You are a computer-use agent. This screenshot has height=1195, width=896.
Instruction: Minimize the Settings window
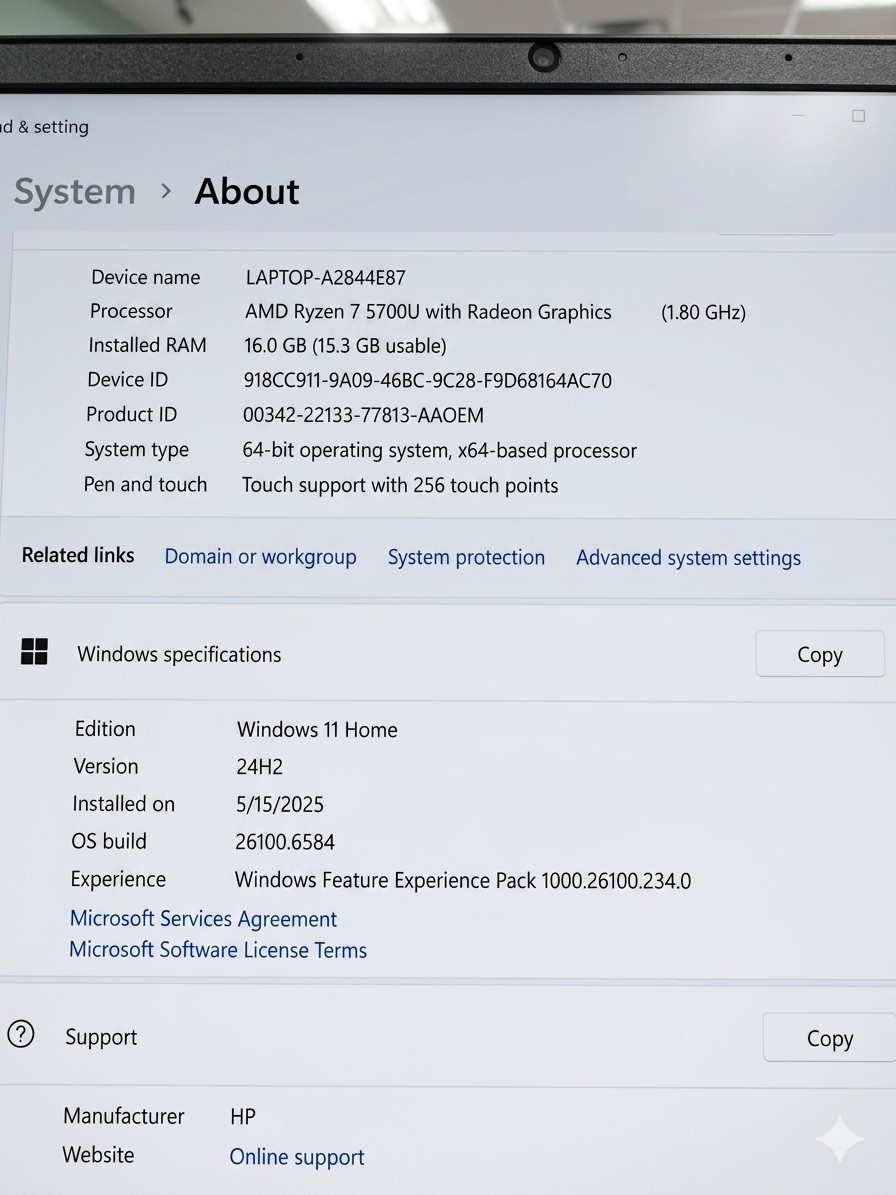pyautogui.click(x=798, y=115)
